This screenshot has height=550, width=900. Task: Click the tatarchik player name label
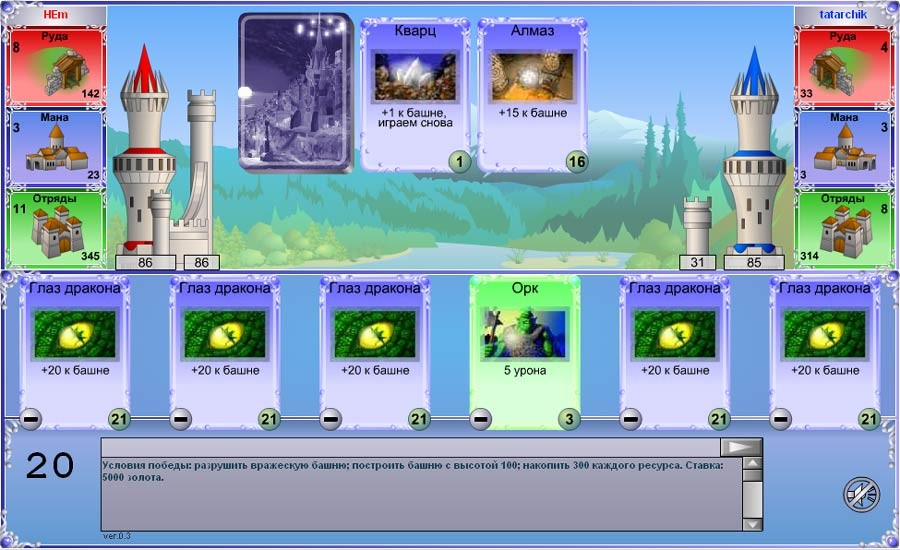(x=843, y=15)
